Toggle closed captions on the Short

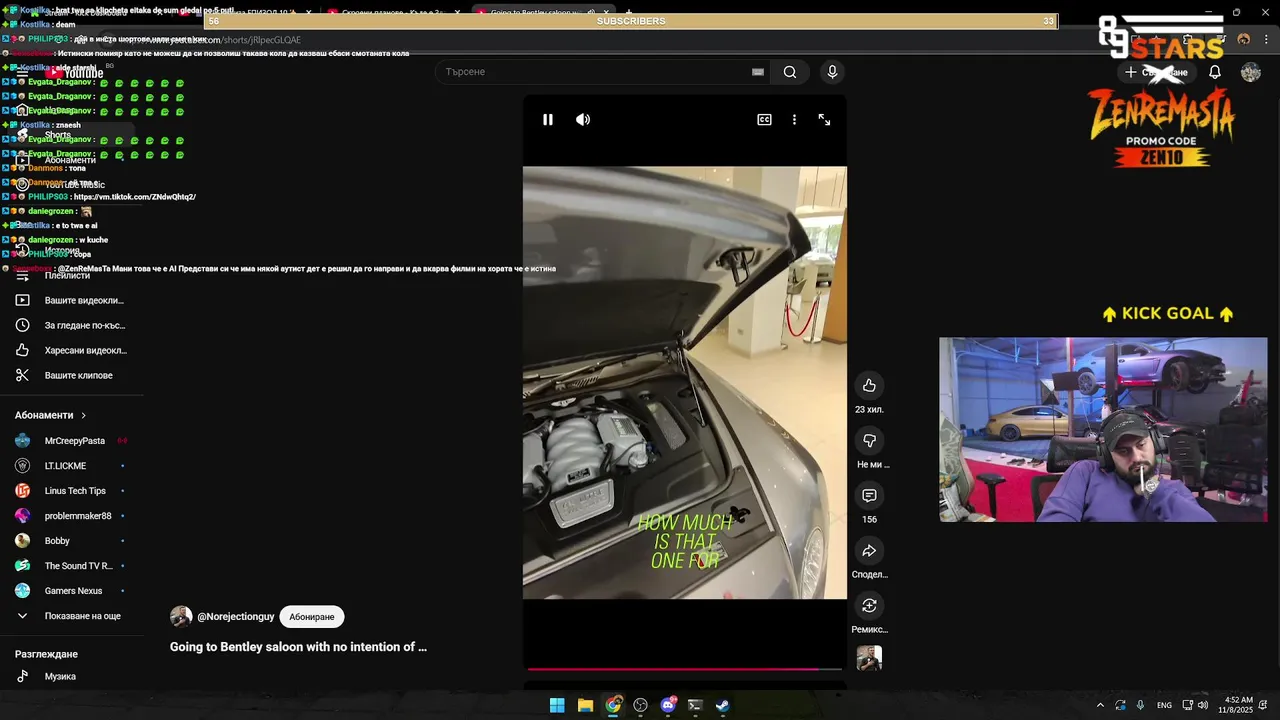pos(764,119)
